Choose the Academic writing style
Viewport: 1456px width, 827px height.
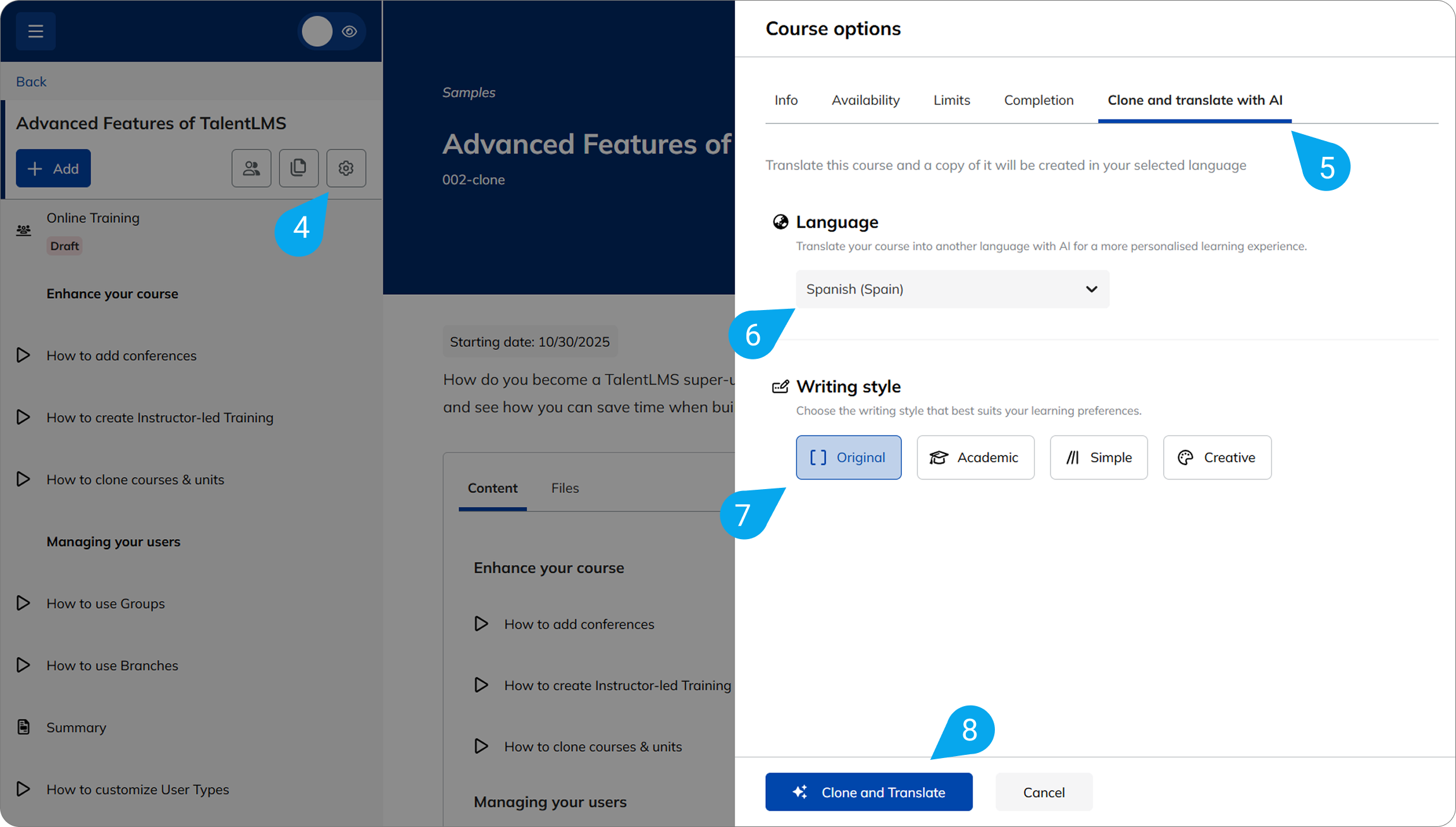tap(975, 457)
